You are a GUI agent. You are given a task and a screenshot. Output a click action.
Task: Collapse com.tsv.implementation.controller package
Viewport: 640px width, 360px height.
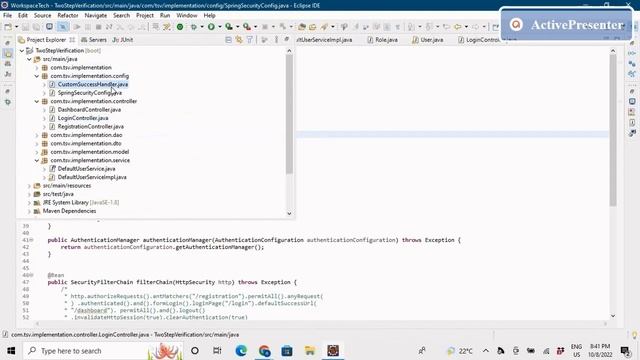coord(37,101)
